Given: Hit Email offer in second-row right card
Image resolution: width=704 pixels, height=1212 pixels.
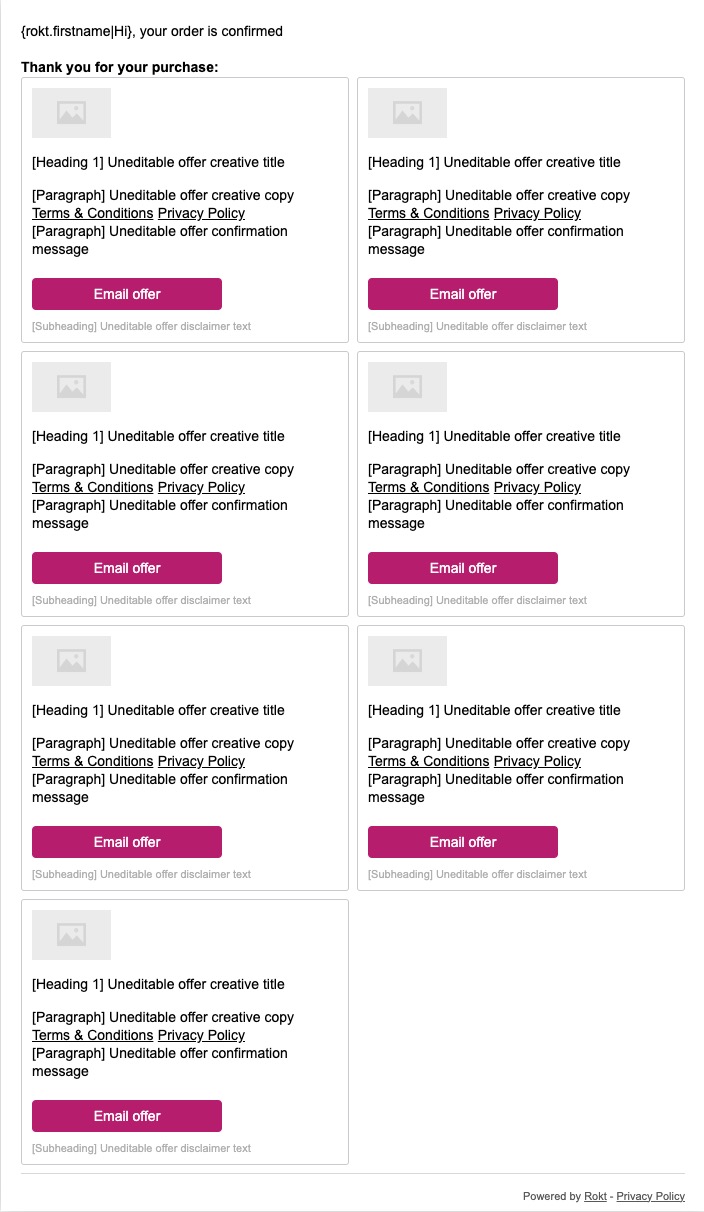Looking at the screenshot, I should tap(463, 568).
